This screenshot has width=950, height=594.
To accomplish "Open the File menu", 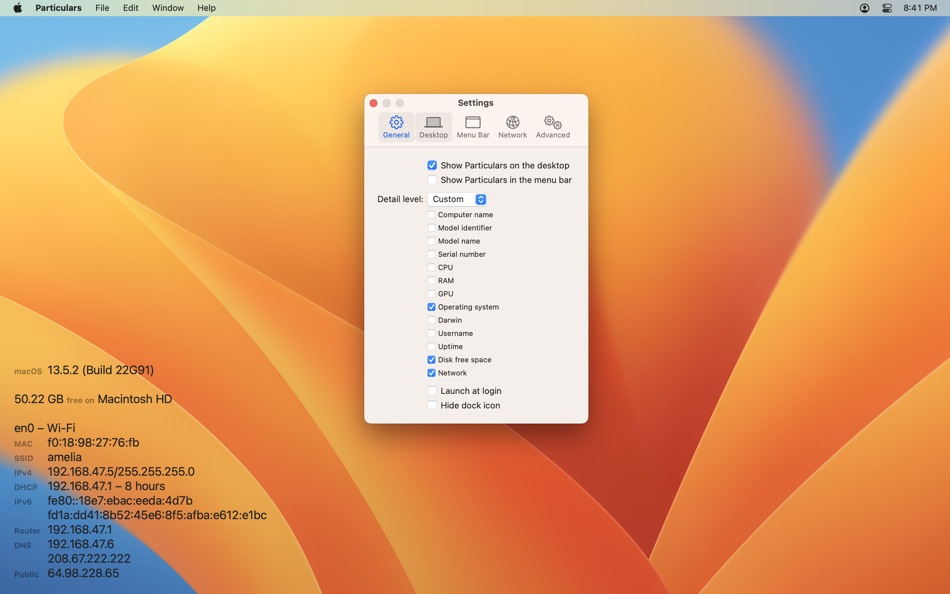I will click(x=102, y=8).
